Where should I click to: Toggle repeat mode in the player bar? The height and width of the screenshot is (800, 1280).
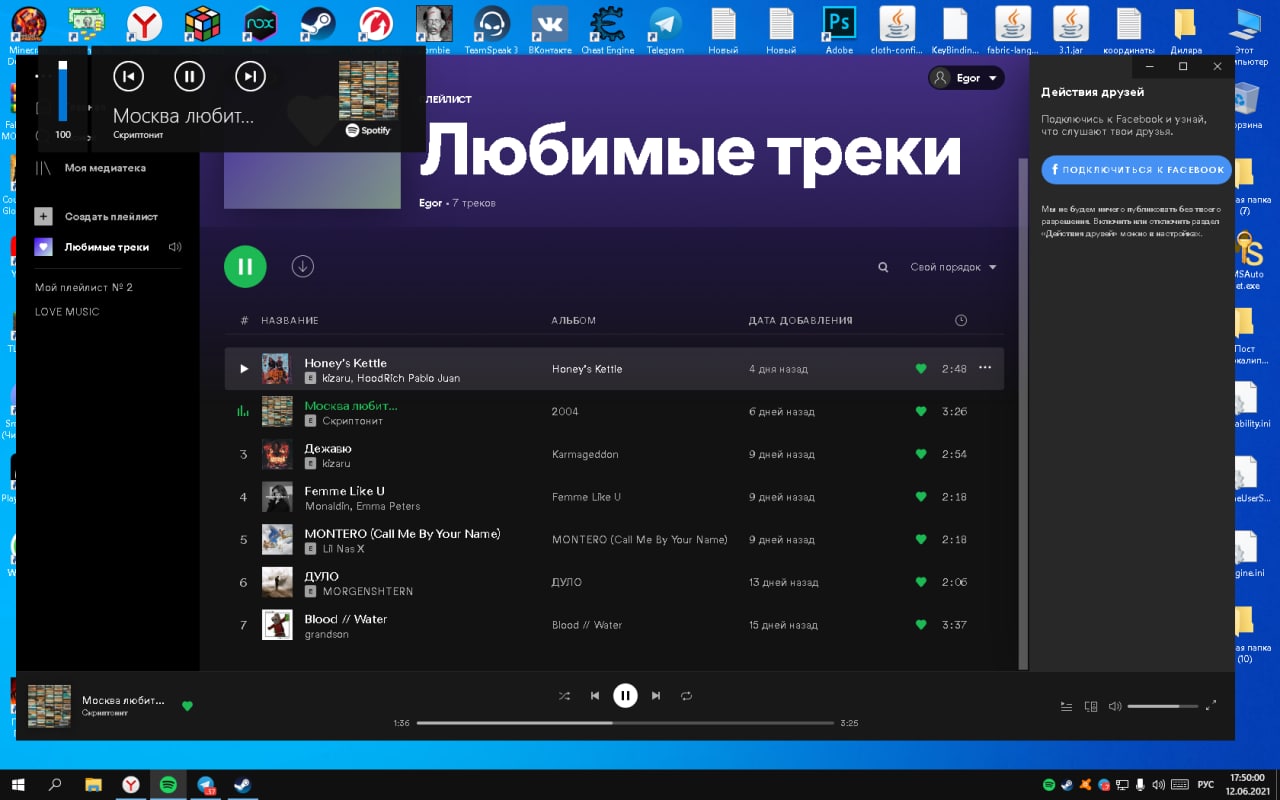coord(686,696)
